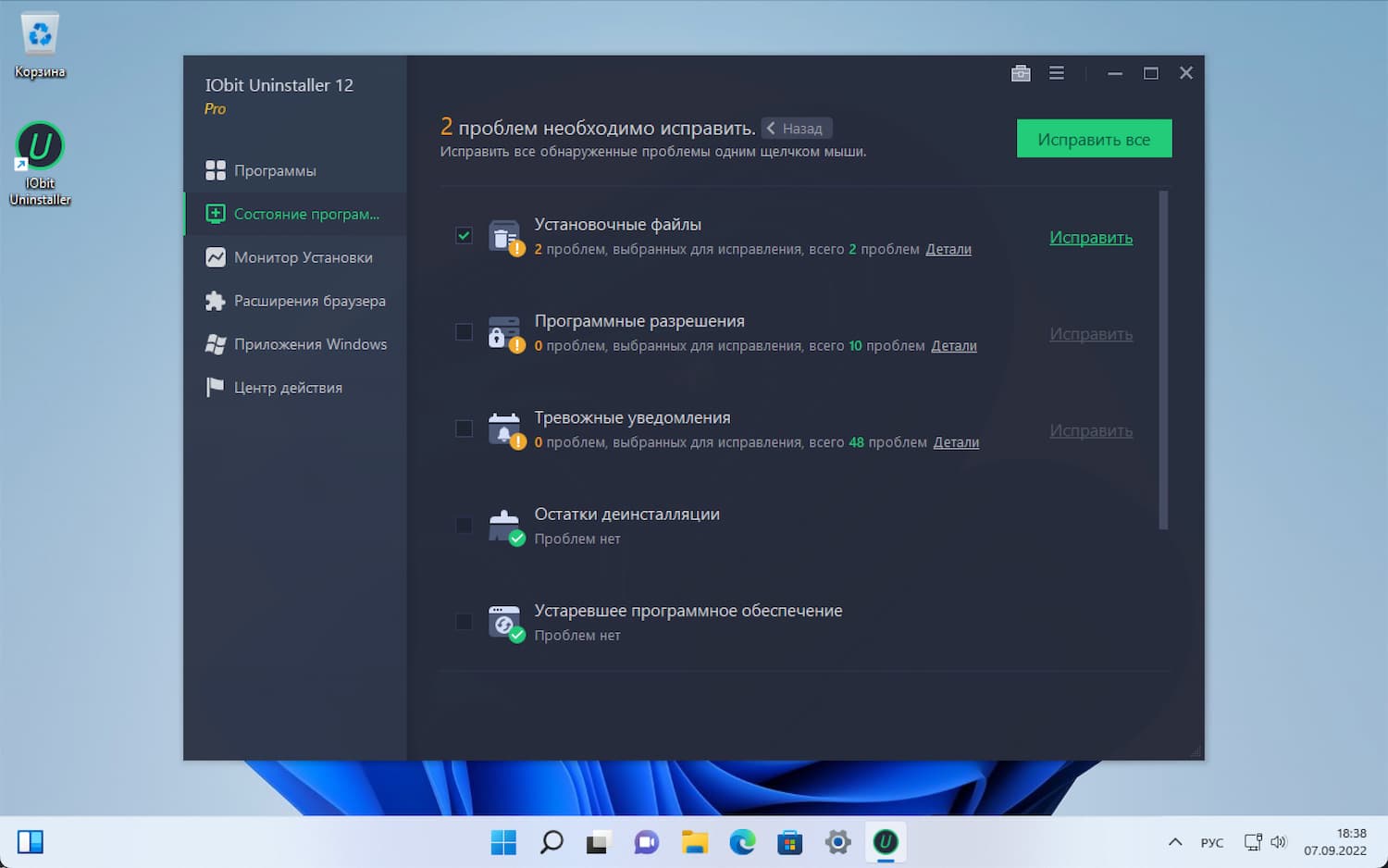The height and width of the screenshot is (868, 1388).
Task: Open Детали for Установочные файлы
Action: pos(948,249)
